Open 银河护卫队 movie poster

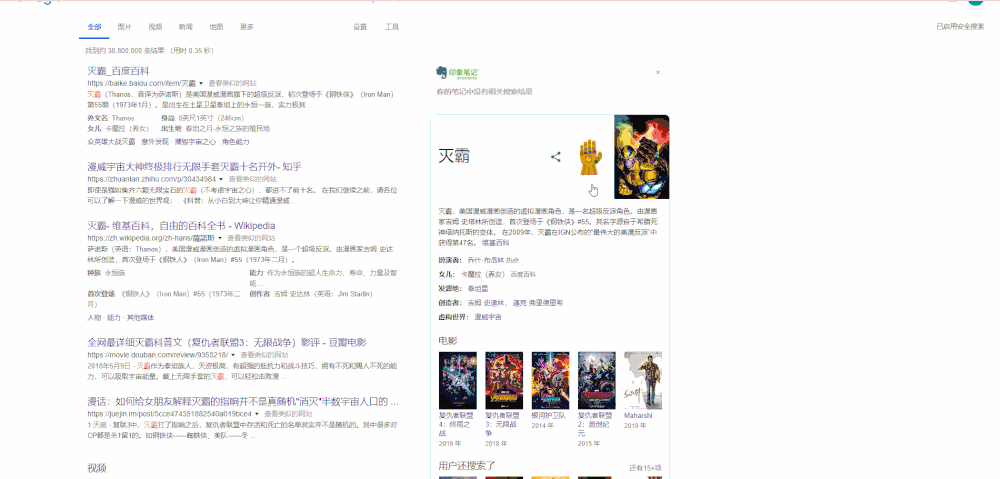550,380
